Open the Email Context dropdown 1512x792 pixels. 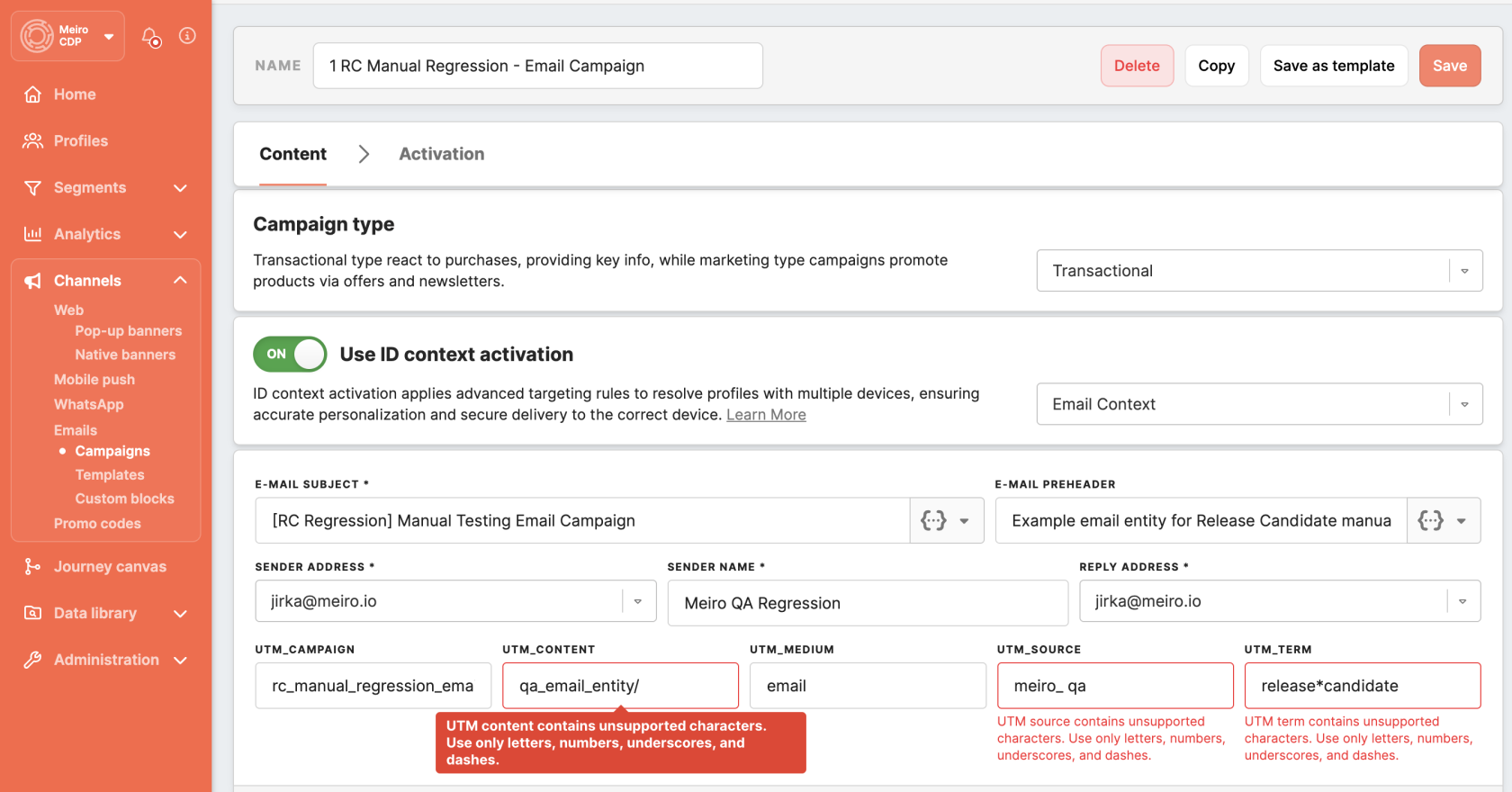coord(1259,404)
